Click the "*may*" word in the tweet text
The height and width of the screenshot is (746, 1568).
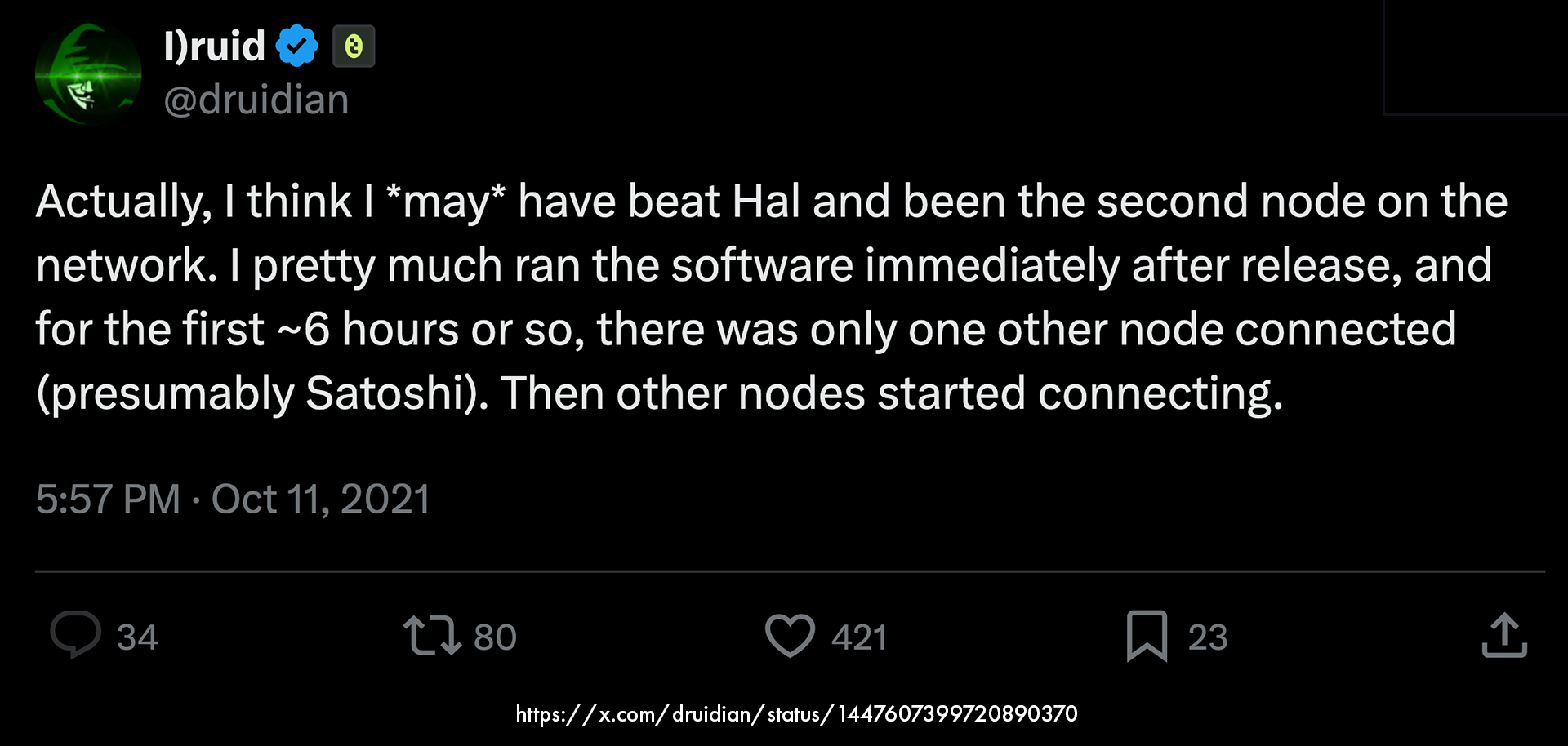pos(446,202)
